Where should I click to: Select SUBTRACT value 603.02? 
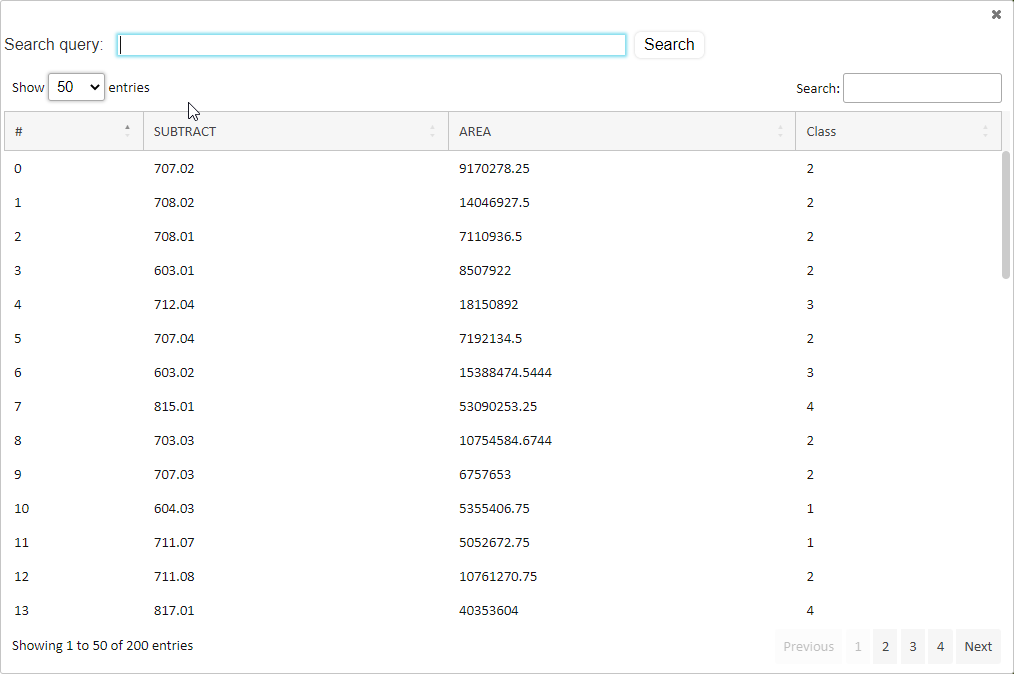[174, 373]
